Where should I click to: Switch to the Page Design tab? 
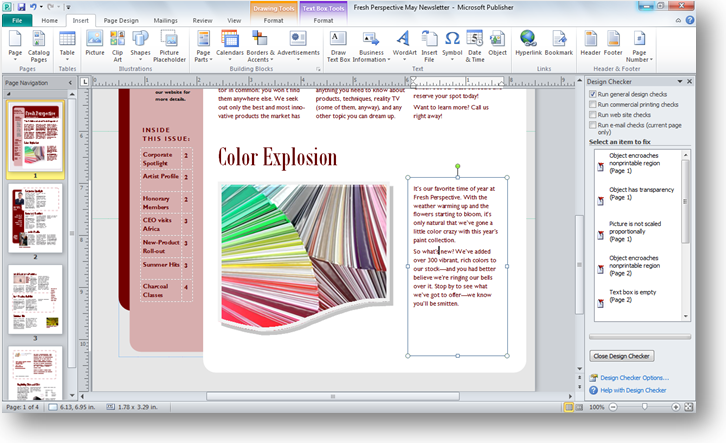point(121,20)
